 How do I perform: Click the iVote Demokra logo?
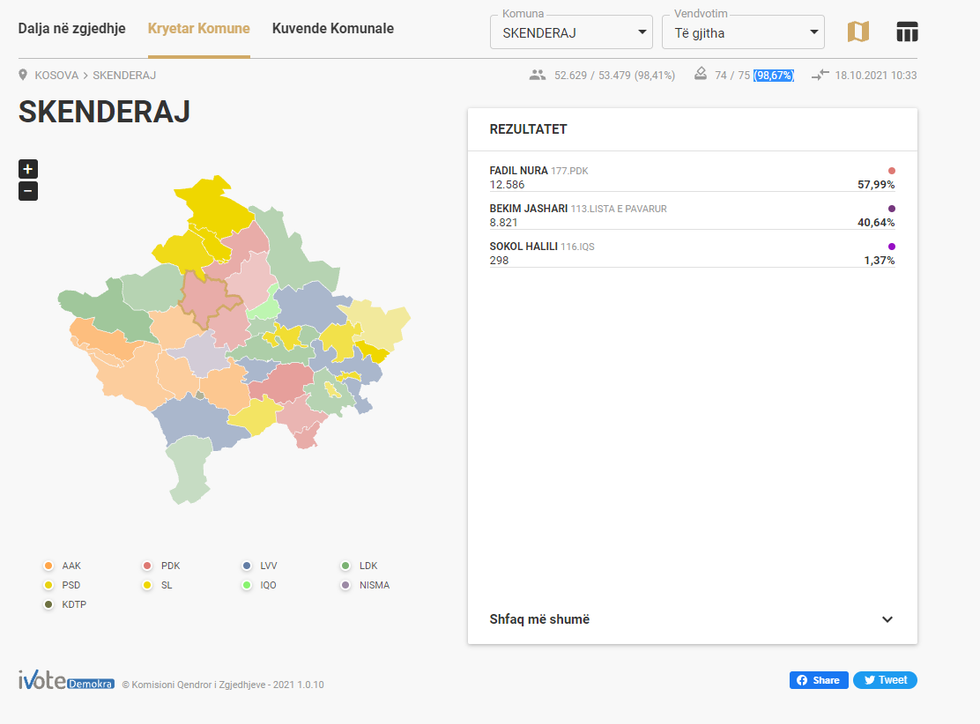[x=66, y=681]
